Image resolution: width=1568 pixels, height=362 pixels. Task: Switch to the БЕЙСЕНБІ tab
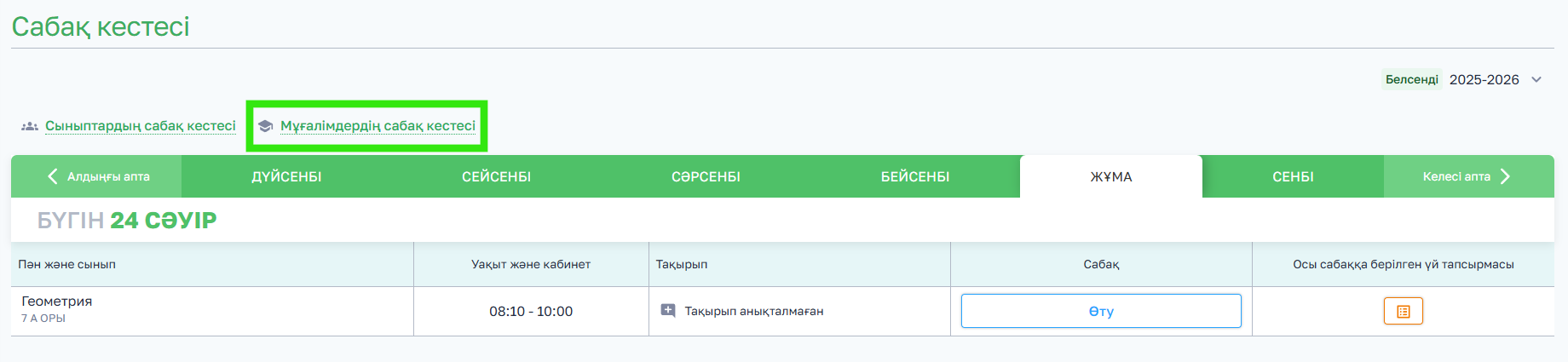click(x=915, y=176)
